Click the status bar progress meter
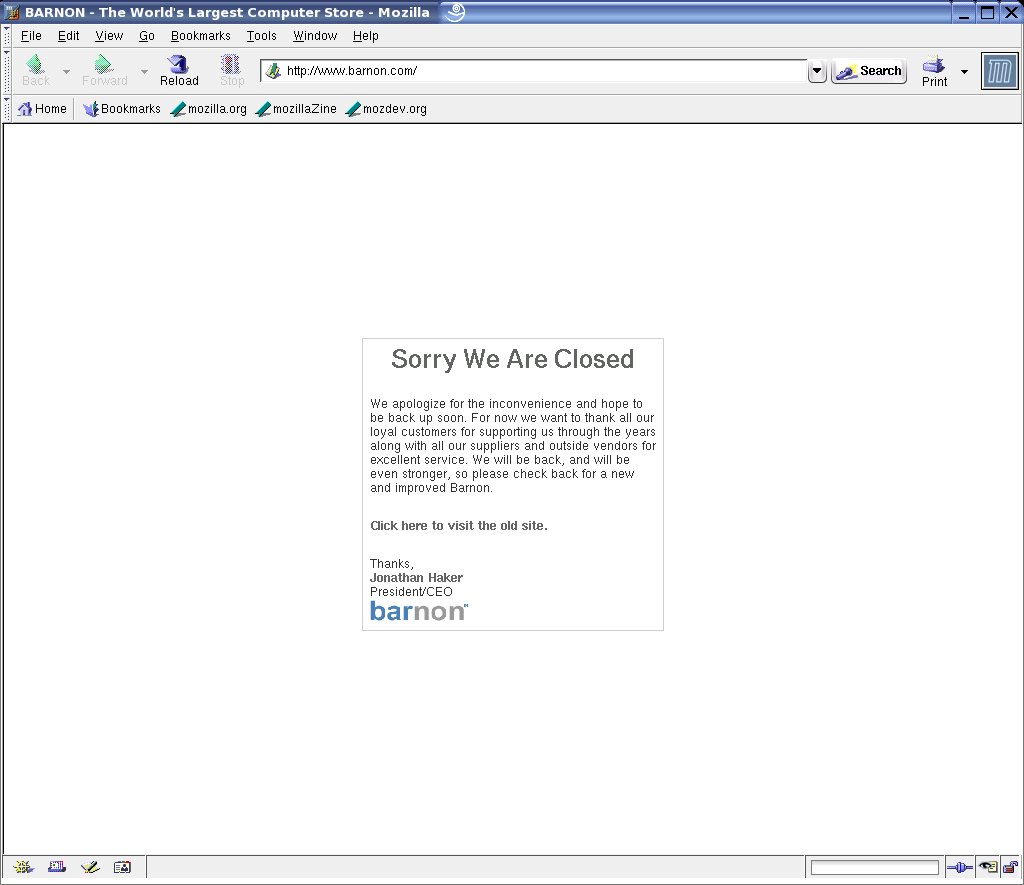 (x=874, y=867)
